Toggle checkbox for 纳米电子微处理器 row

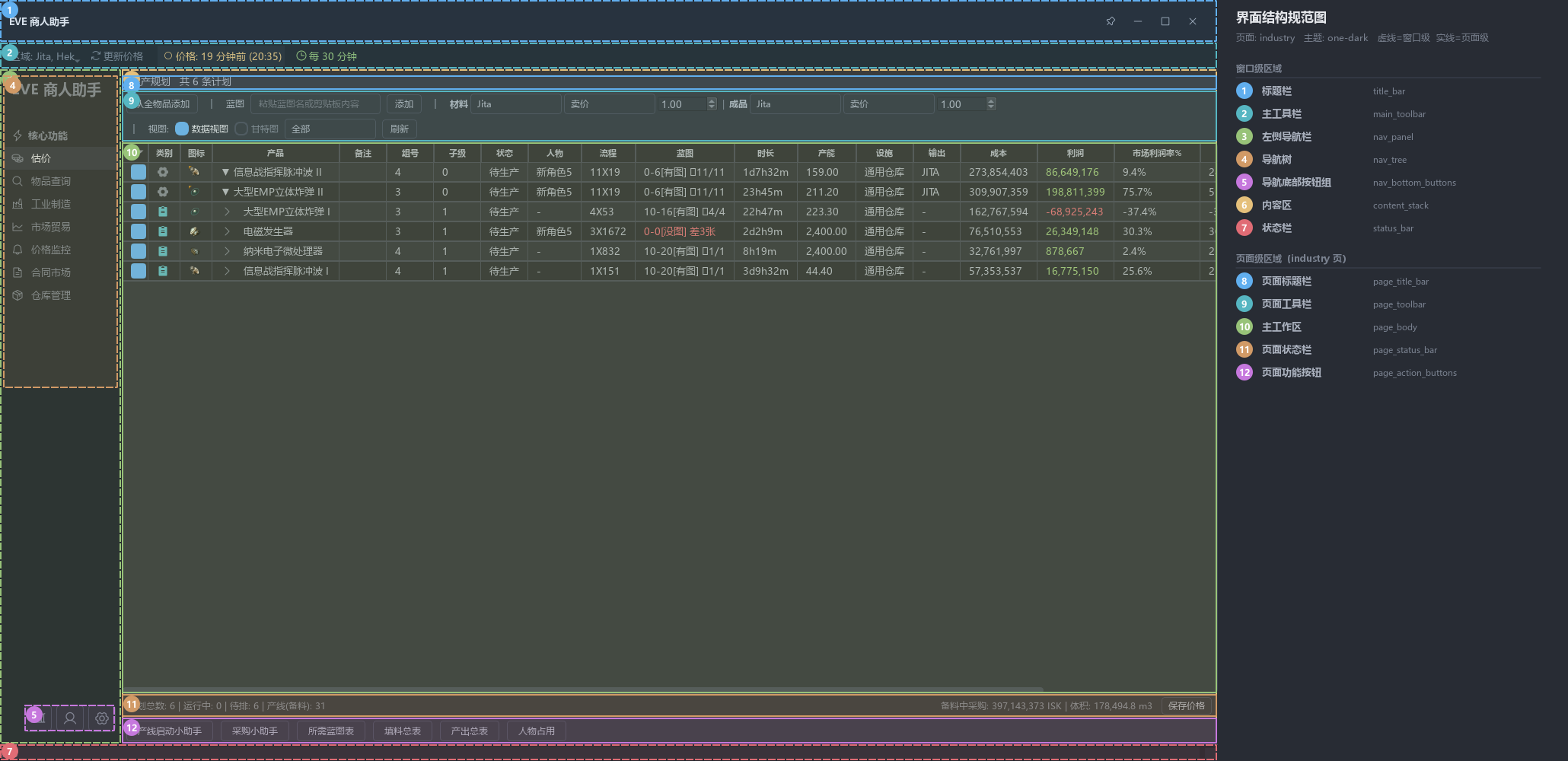[139, 251]
